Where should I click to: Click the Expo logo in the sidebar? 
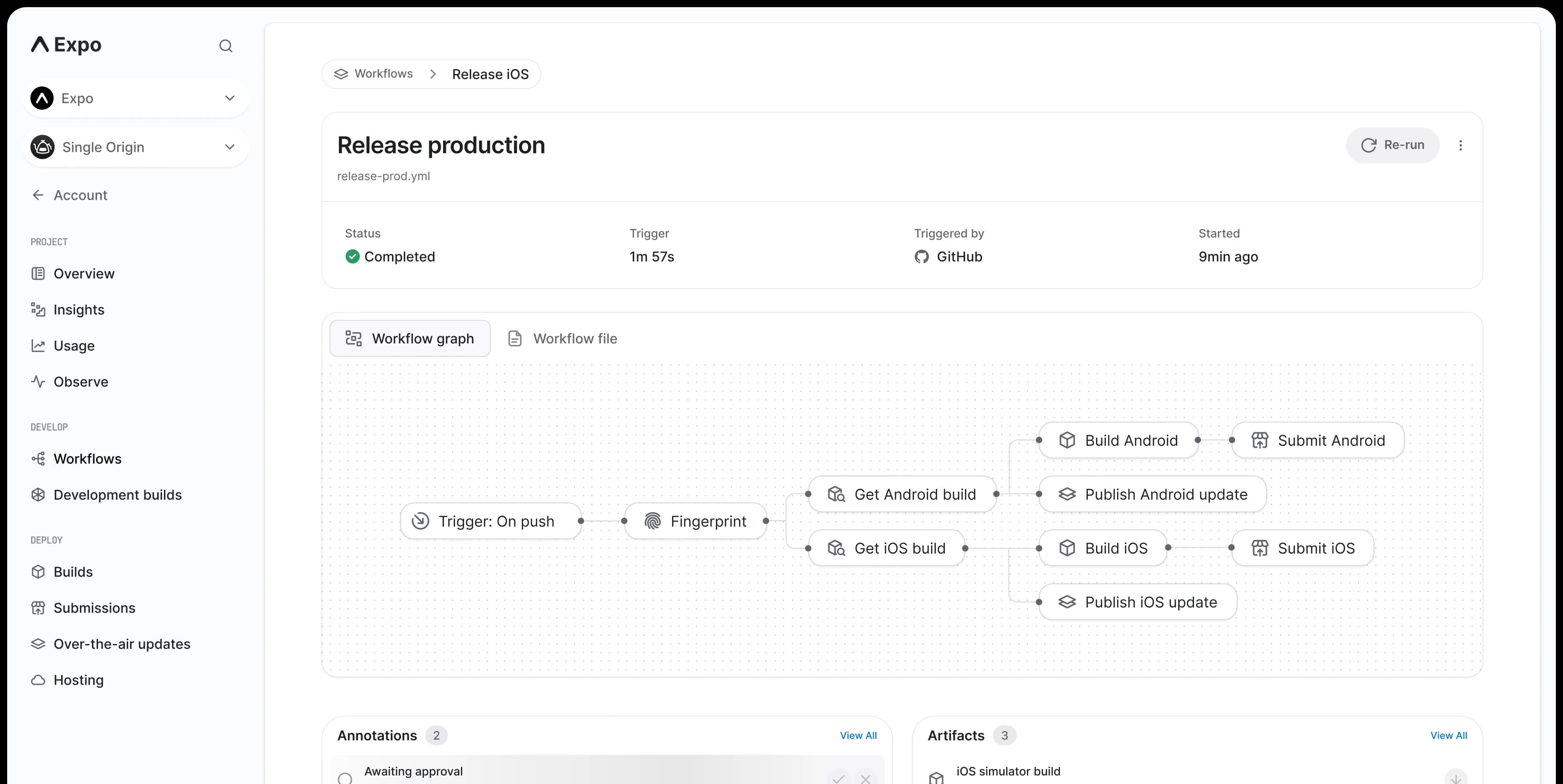pos(66,45)
